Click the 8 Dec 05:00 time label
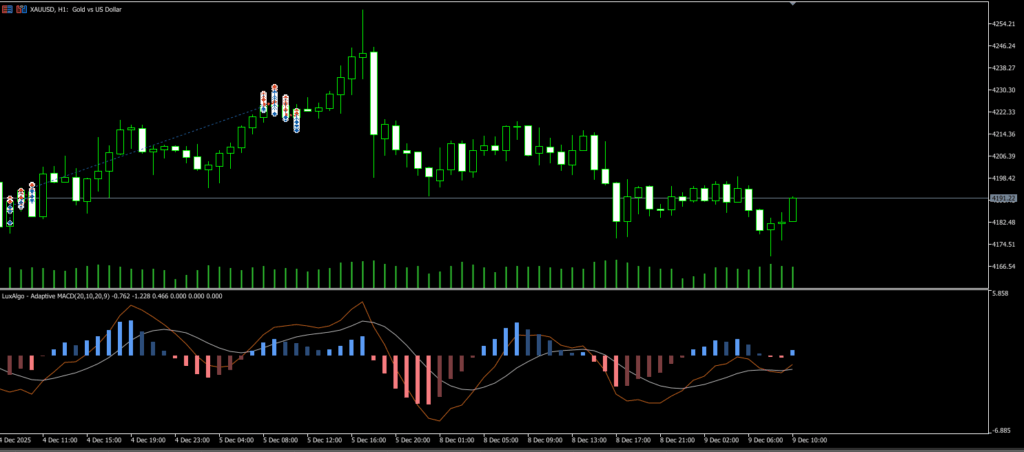Viewport: 1024px width, 452px height. click(500, 439)
